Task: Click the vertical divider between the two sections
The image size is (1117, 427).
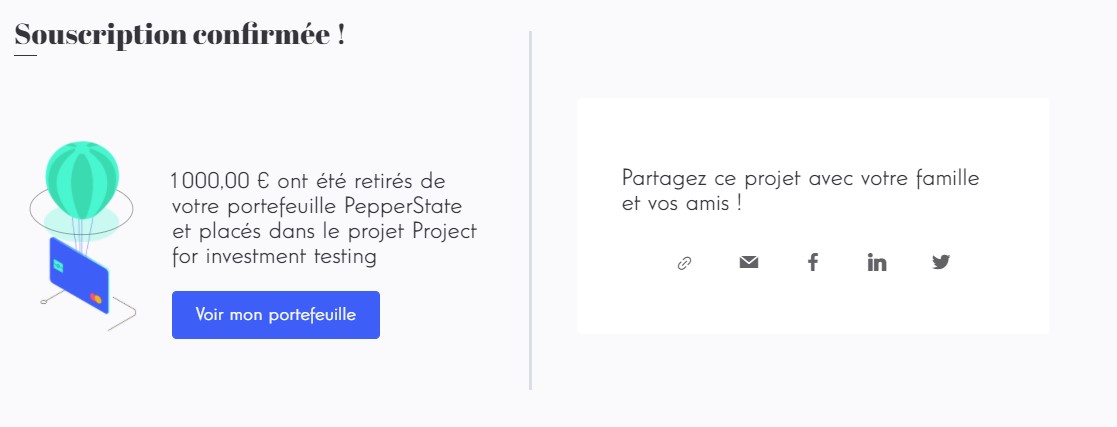Action: coord(531,210)
